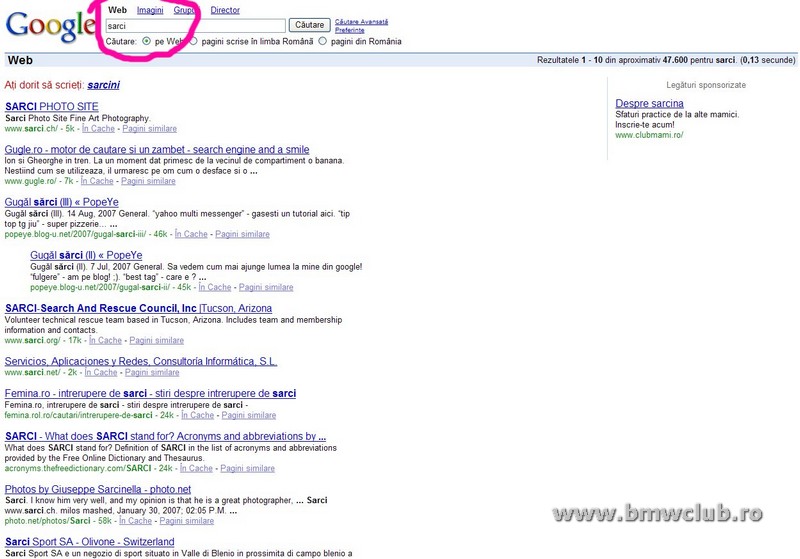Open cached copy of www.sarci.ch

coord(98,129)
